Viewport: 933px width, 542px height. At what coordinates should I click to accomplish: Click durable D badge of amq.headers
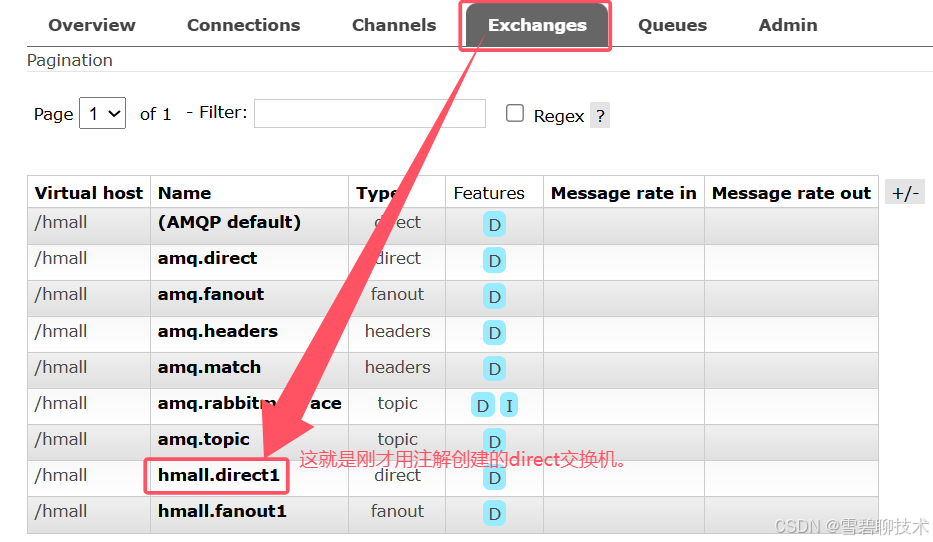point(494,333)
